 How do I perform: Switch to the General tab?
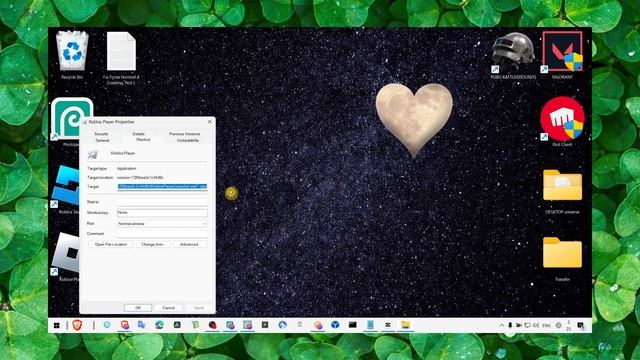pos(102,140)
